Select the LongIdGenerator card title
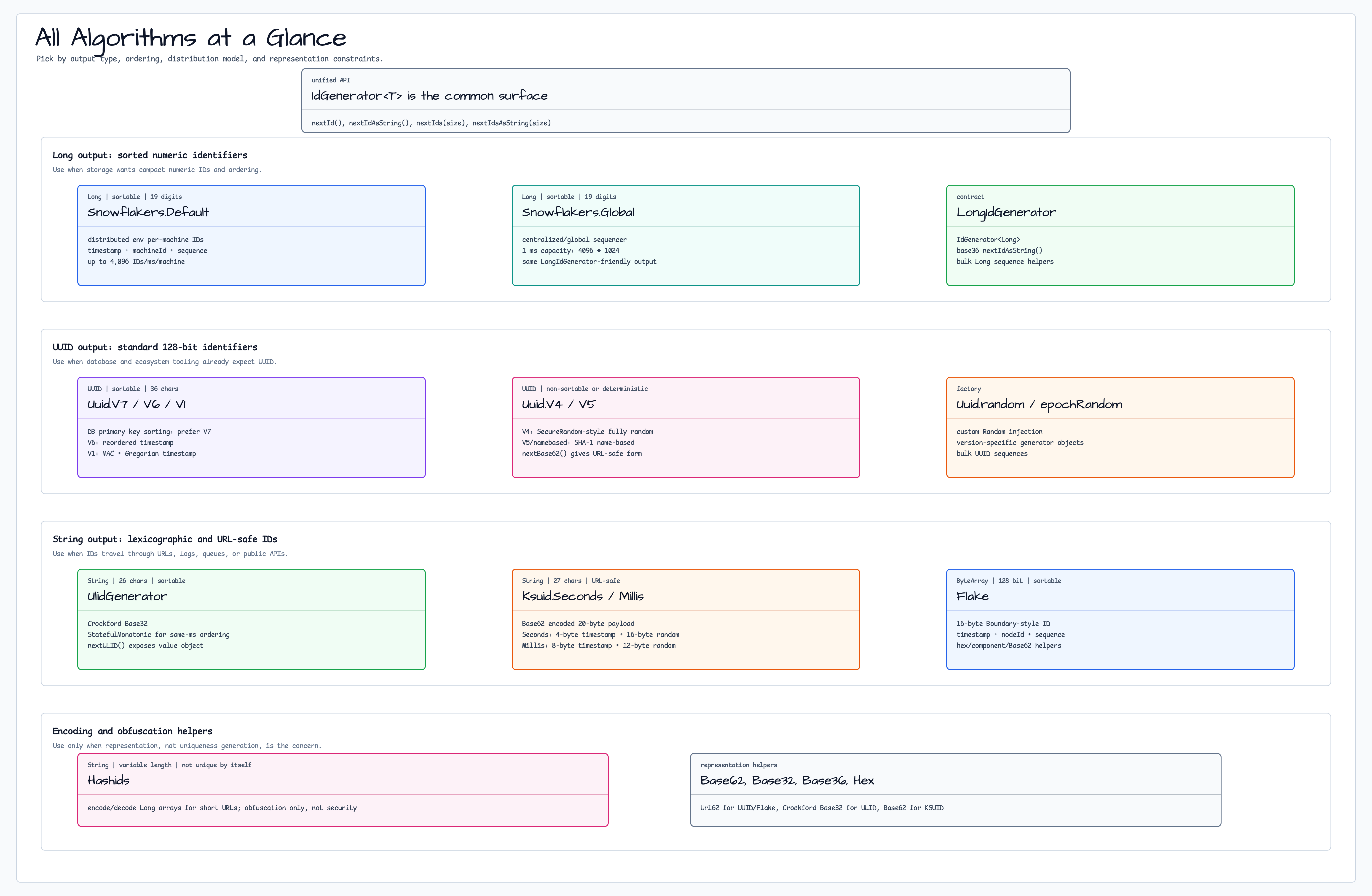Viewport: 1372px width, 896px height. [x=1007, y=212]
